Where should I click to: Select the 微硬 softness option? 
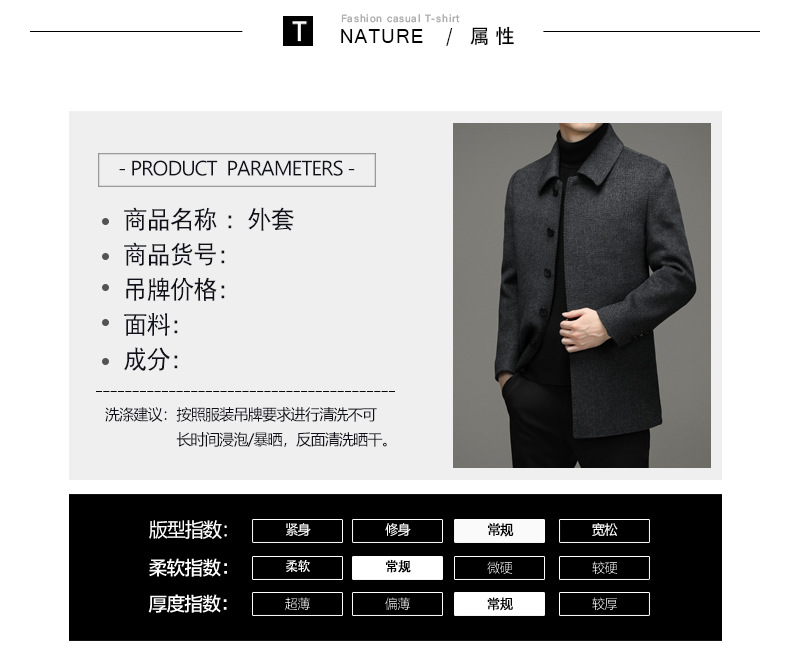click(x=499, y=568)
